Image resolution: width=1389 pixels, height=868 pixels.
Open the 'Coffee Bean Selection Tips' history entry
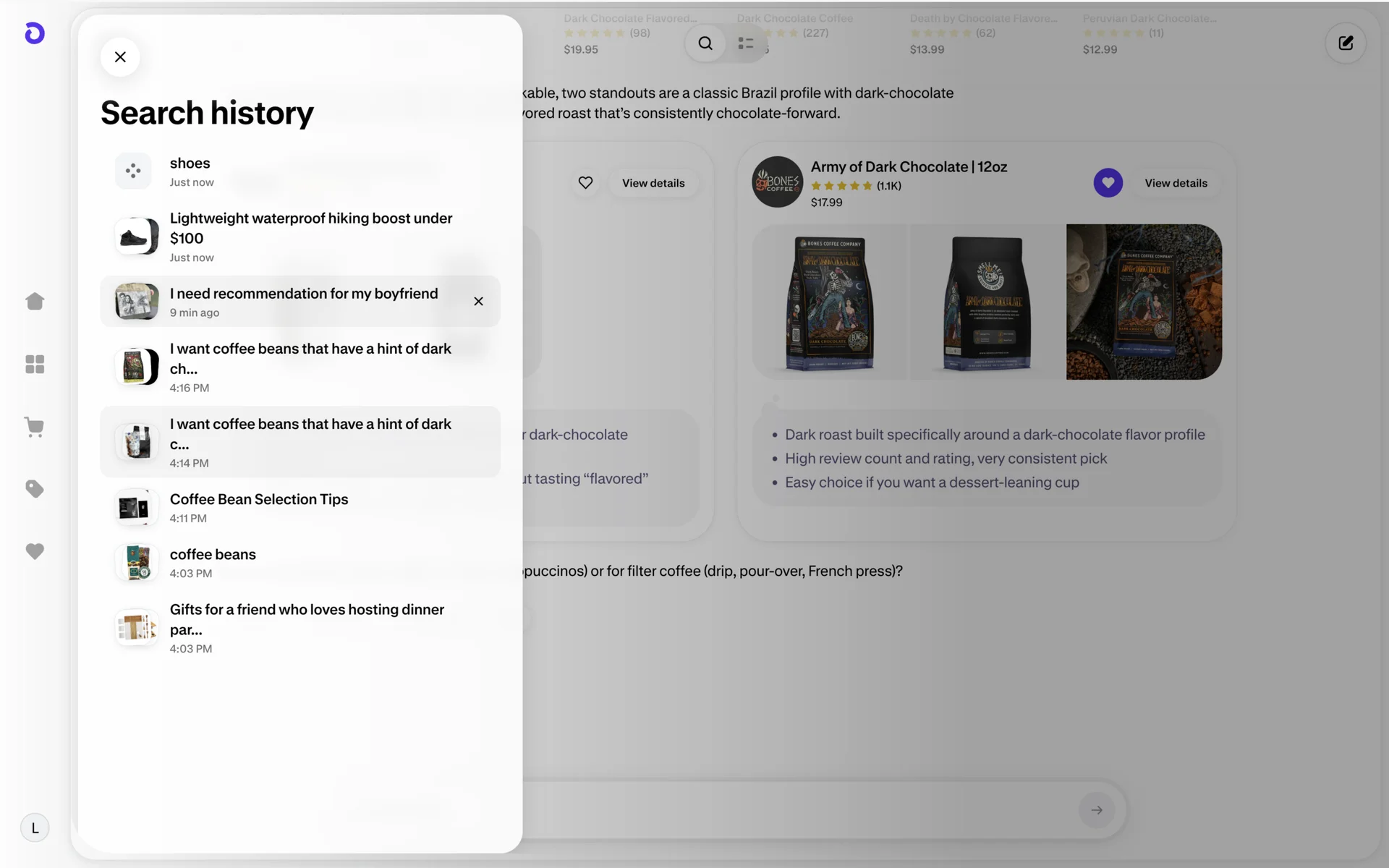coord(258,507)
